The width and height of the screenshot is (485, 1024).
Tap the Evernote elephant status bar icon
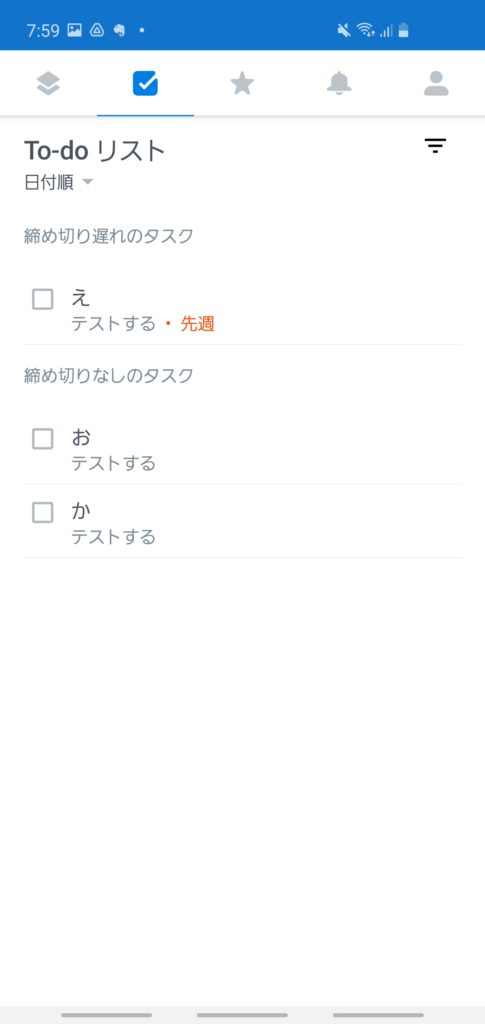click(x=119, y=30)
